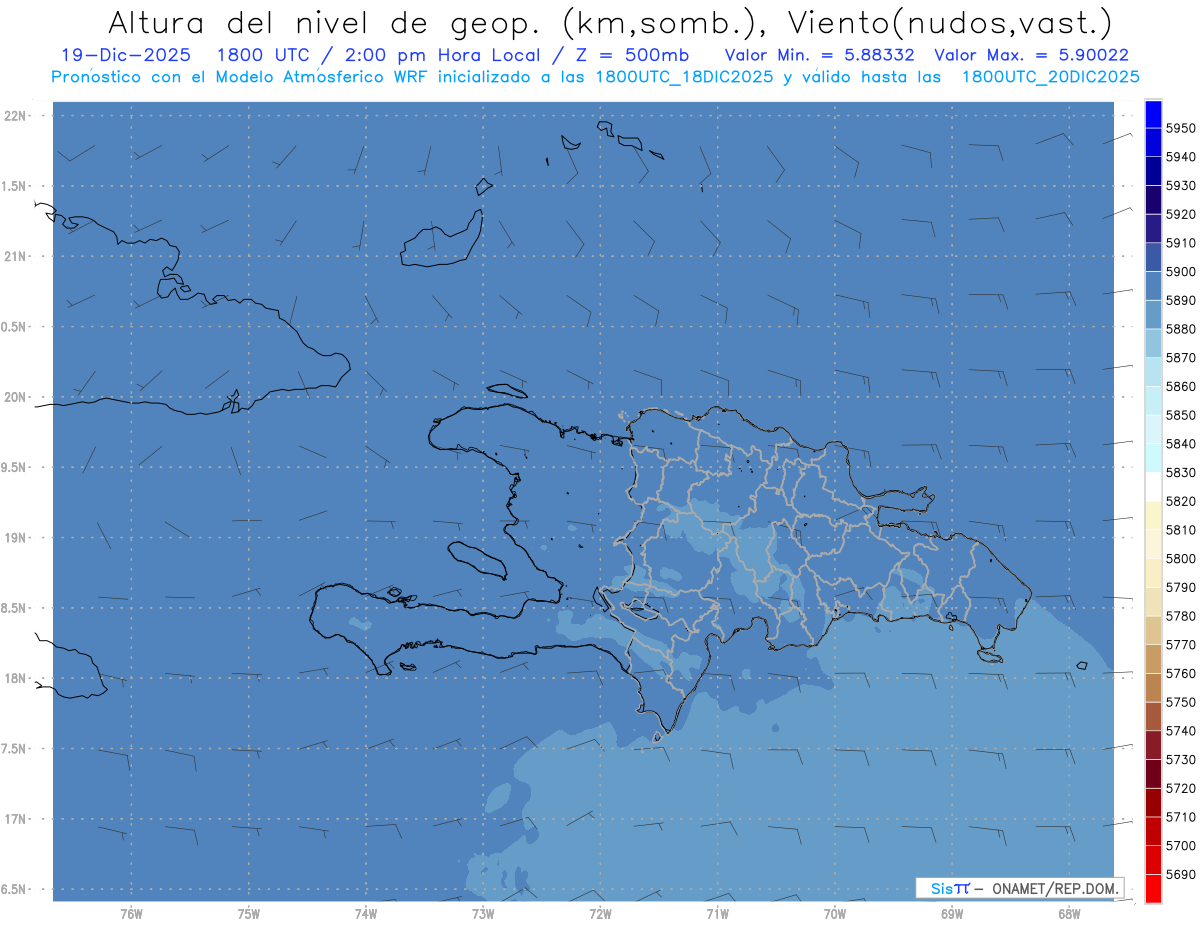Screen dimensions: 1200x927
Task: Click the '5690' colorbar value
Action: coord(1181,874)
